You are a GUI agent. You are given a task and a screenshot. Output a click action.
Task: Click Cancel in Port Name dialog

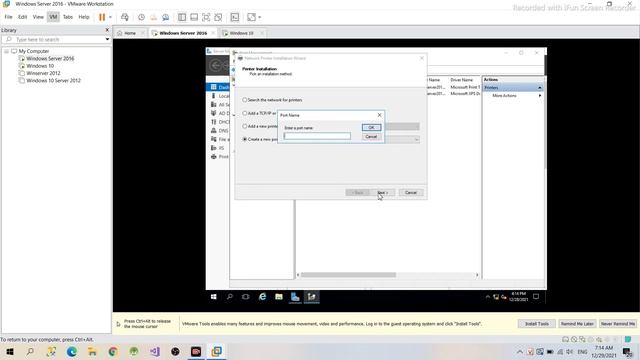371,136
